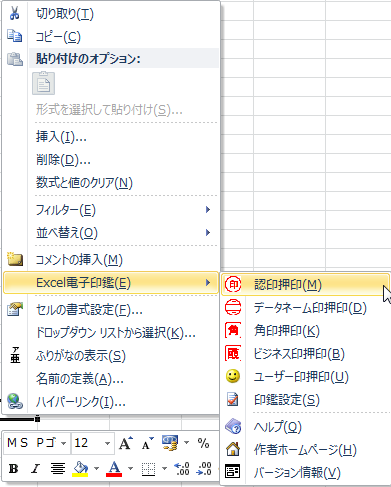The image size is (391, 487).
Task: Click the square 角印 stamp icon
Action: [233, 330]
